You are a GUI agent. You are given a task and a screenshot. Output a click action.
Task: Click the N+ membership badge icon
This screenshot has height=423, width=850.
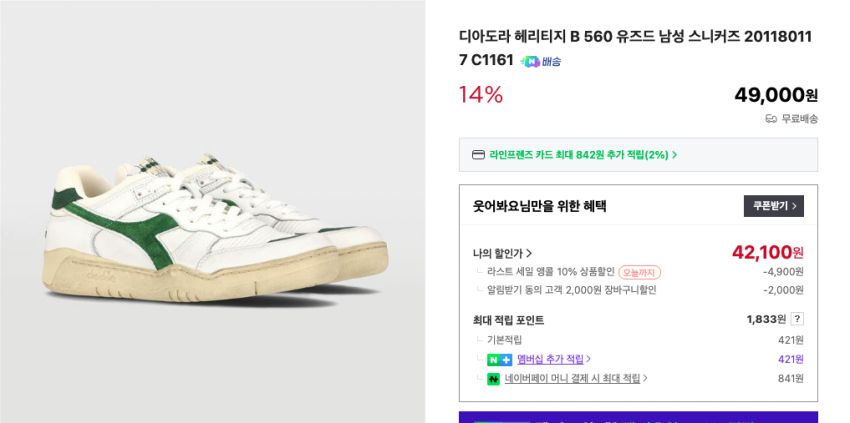point(499,359)
